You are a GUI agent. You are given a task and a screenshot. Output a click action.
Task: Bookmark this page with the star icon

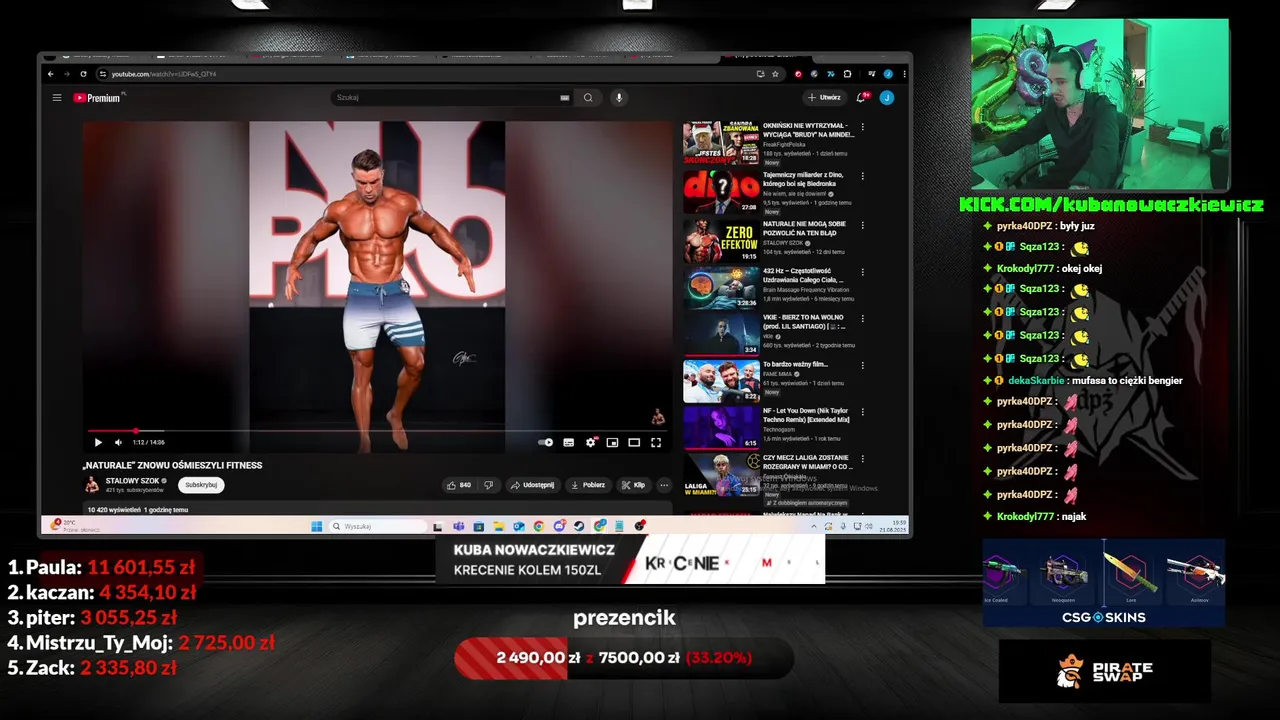point(775,74)
